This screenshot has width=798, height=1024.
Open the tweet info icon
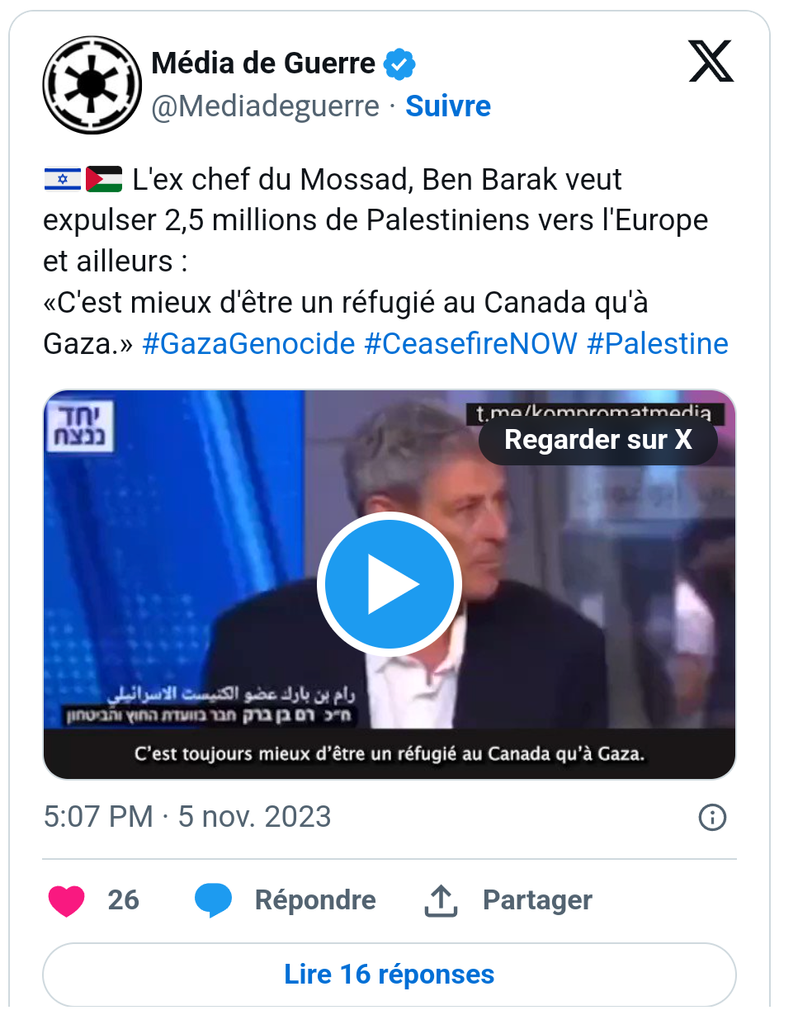(x=711, y=817)
